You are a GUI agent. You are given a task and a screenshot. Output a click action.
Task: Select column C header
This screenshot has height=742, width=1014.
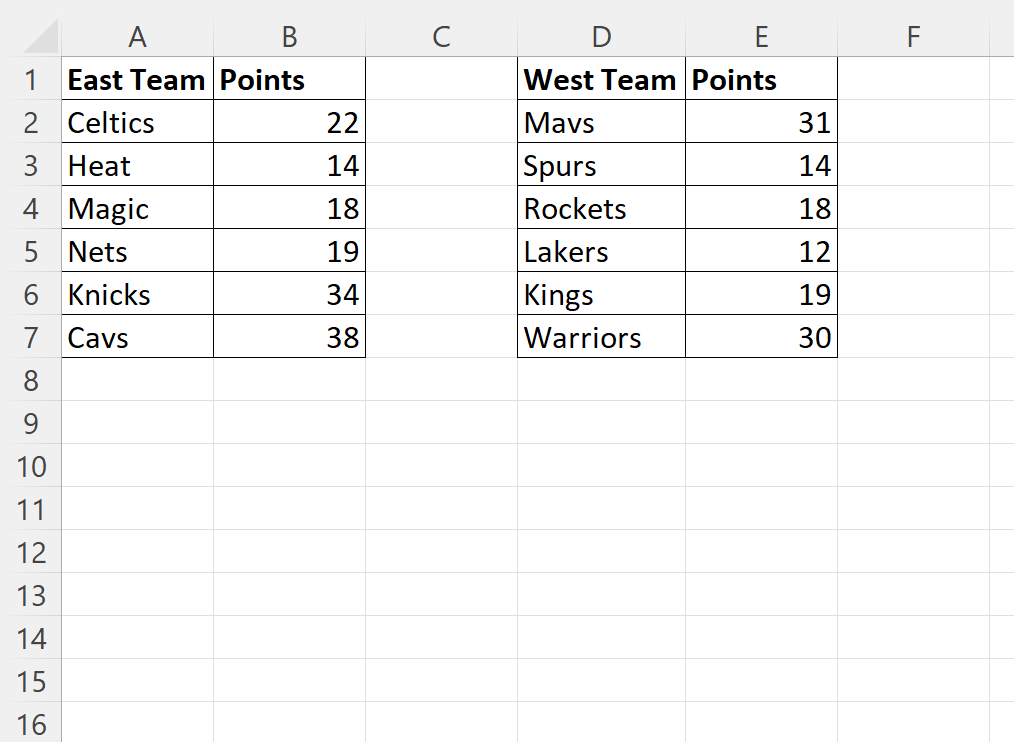click(441, 37)
